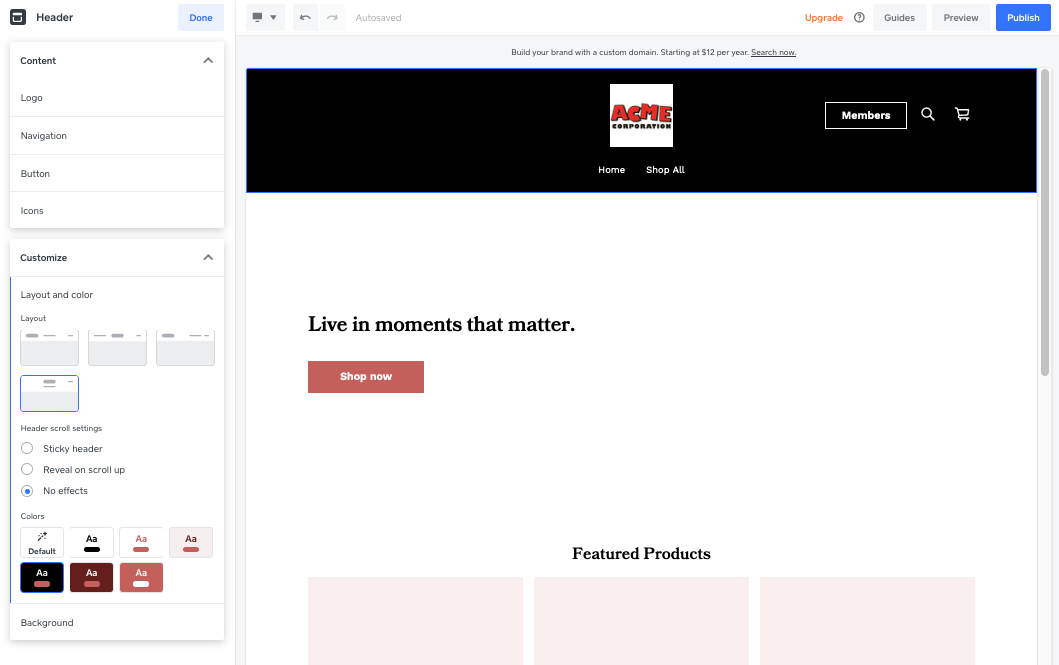Collapse the Content section chevron

tap(208, 60)
